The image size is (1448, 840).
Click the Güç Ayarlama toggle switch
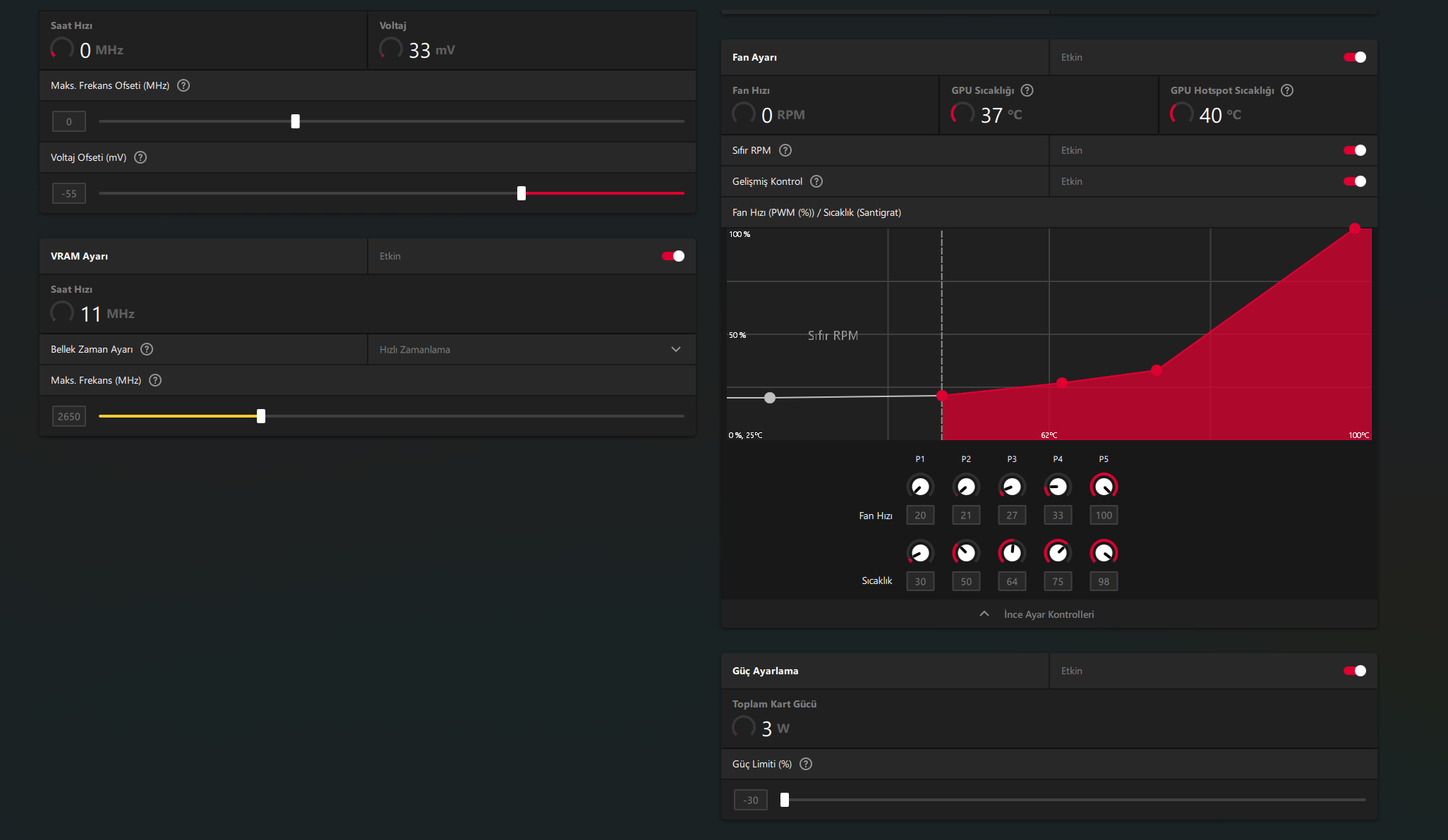tap(1354, 671)
